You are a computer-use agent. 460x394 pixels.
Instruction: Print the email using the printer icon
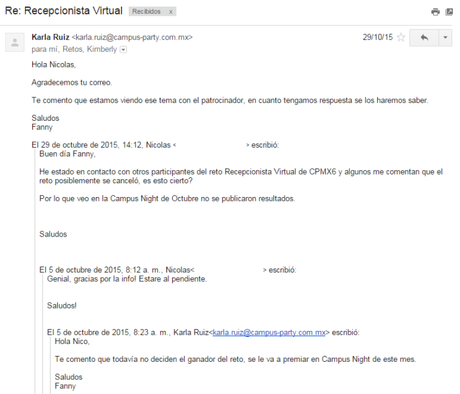pos(435,12)
